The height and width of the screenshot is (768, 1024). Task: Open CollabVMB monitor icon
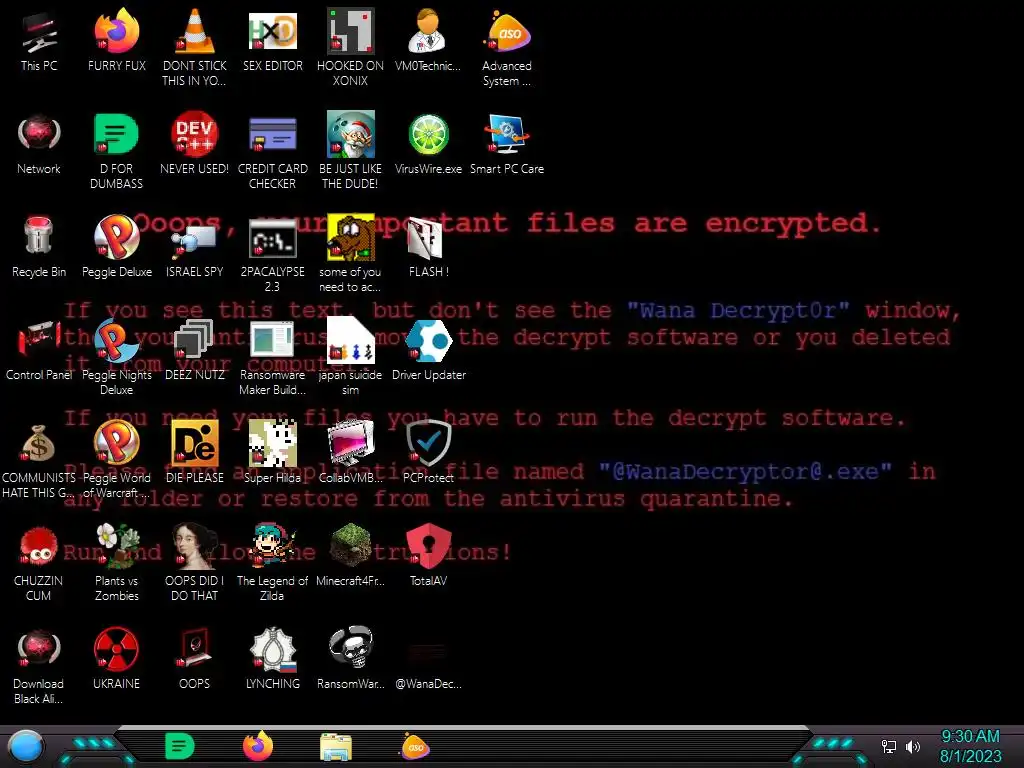pyautogui.click(x=351, y=454)
